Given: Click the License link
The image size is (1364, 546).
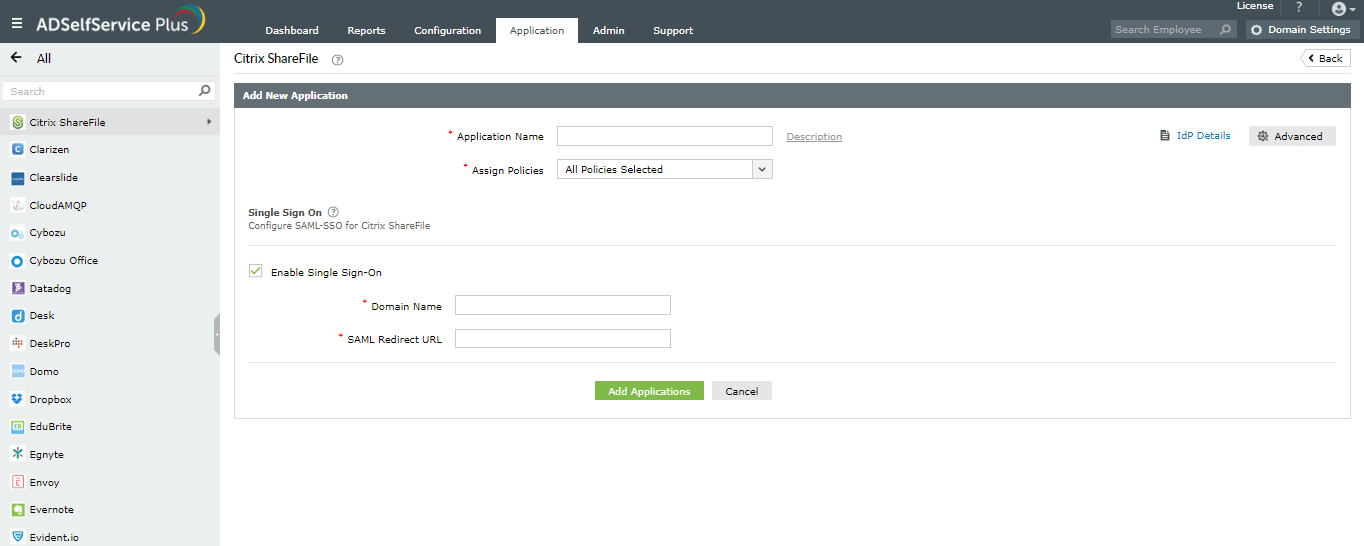Looking at the screenshot, I should (1255, 6).
